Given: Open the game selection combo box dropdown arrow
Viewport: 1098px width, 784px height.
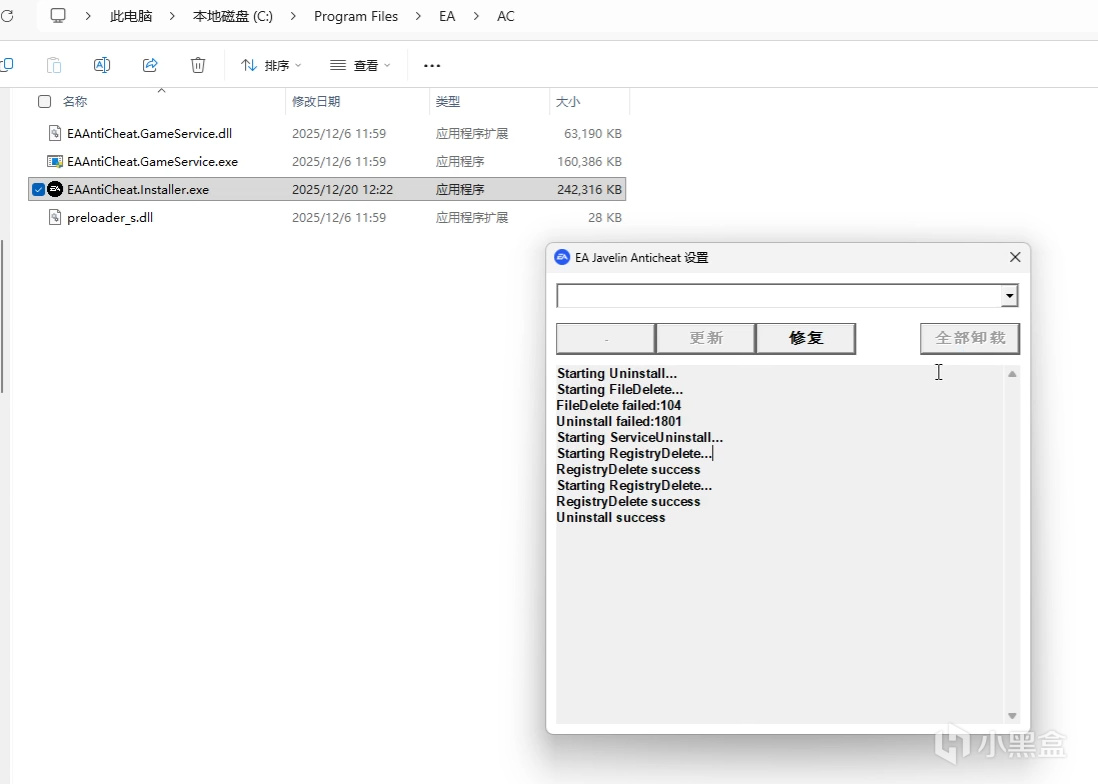Looking at the screenshot, I should point(1009,295).
